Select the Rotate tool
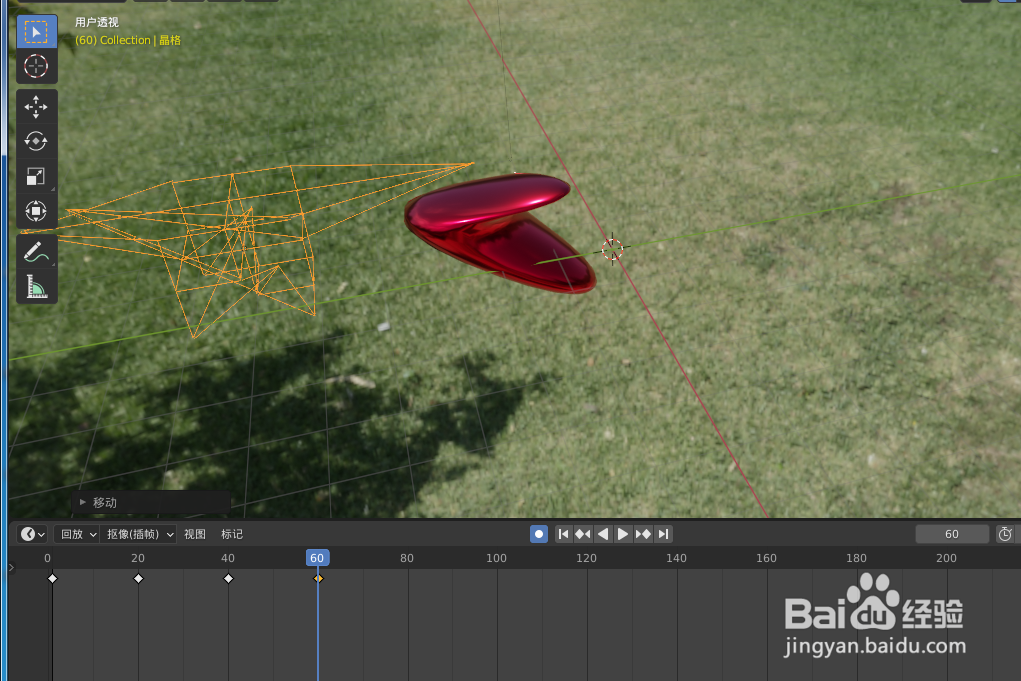The height and width of the screenshot is (681, 1021). coord(37,141)
